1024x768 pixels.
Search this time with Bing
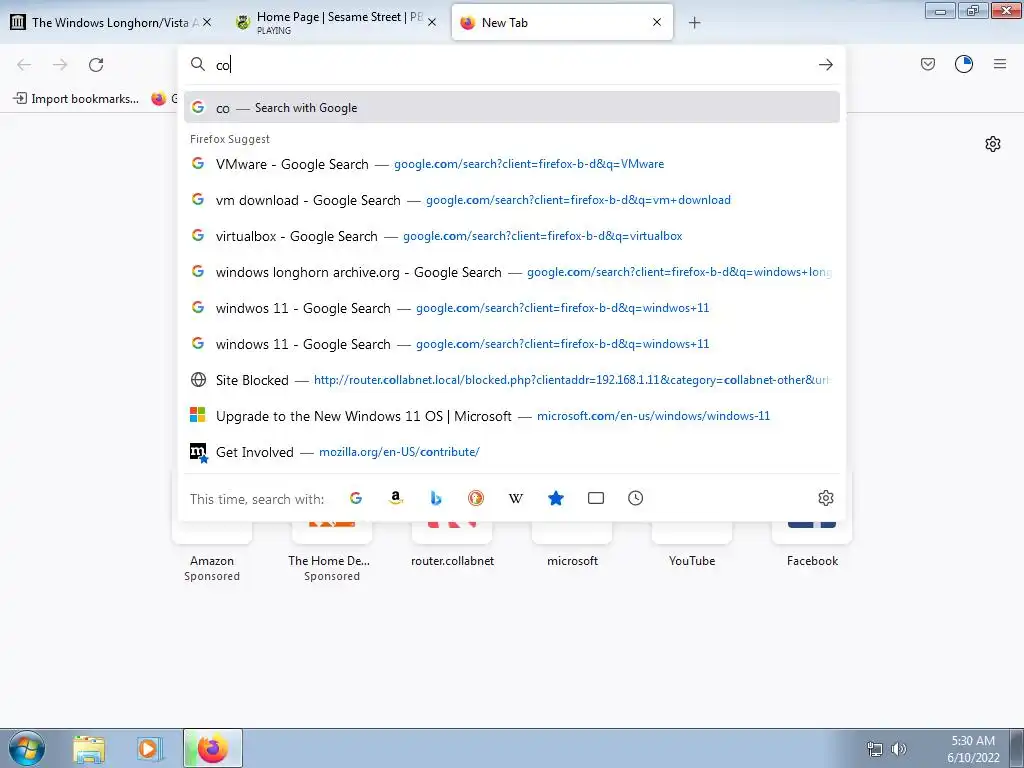click(x=436, y=498)
